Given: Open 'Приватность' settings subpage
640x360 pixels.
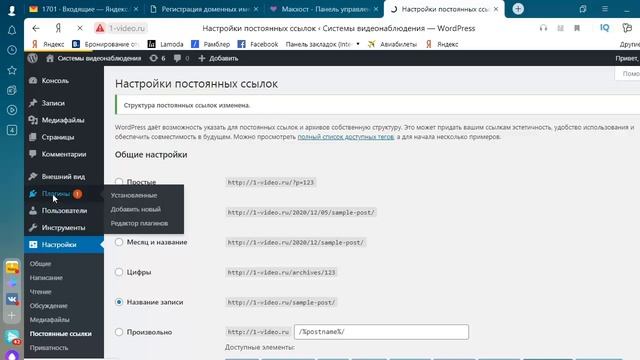Looking at the screenshot, I should coord(49,348).
